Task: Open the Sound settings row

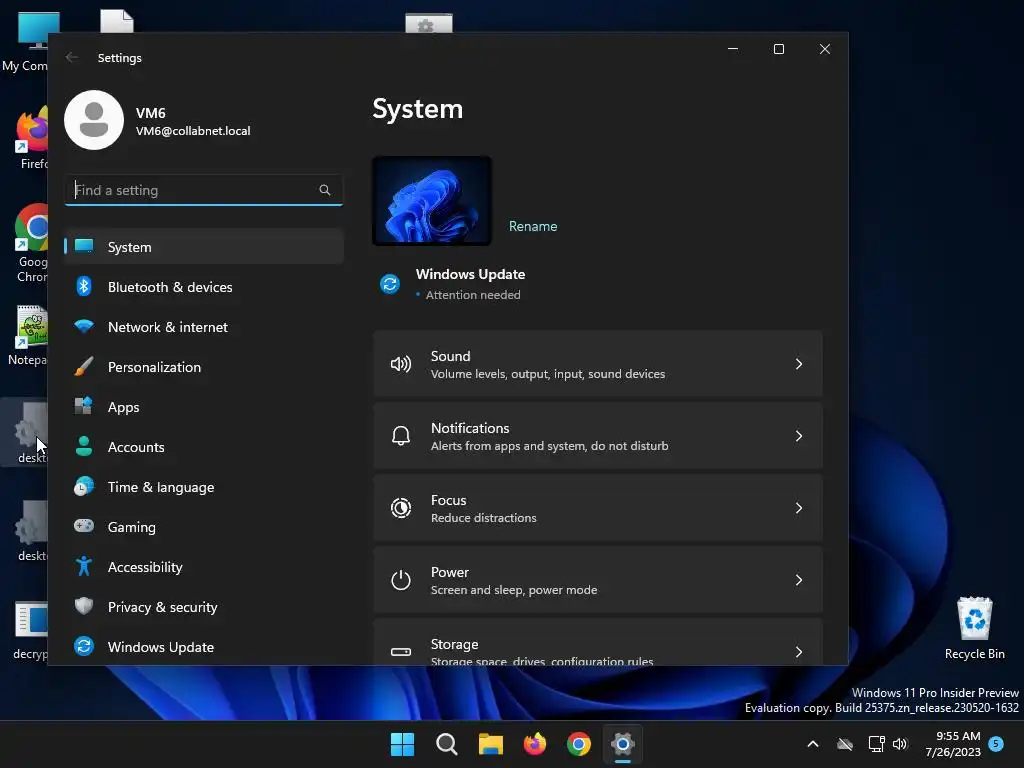Action: 598,364
